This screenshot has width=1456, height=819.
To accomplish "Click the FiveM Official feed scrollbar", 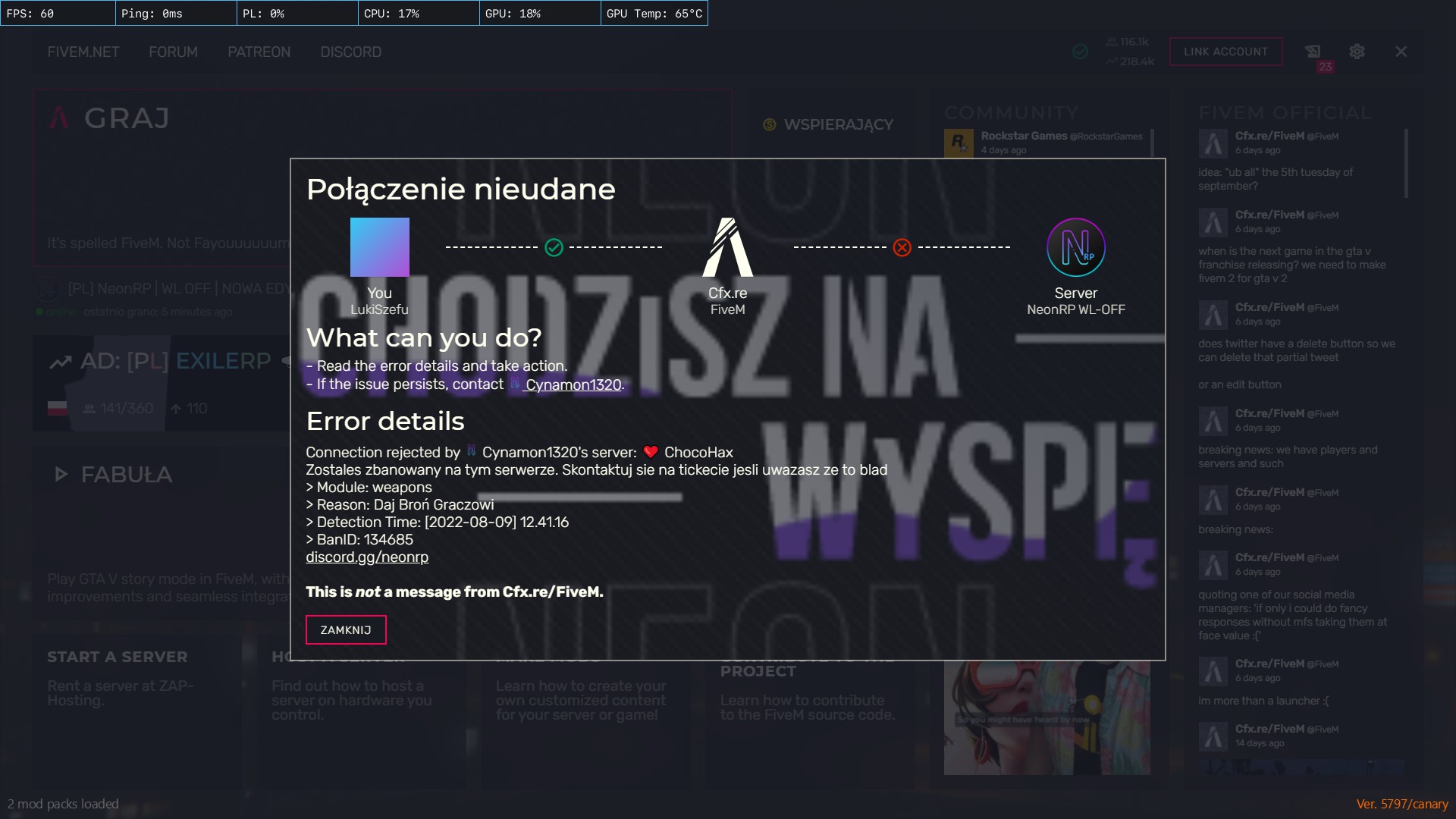I will 1406,163.
